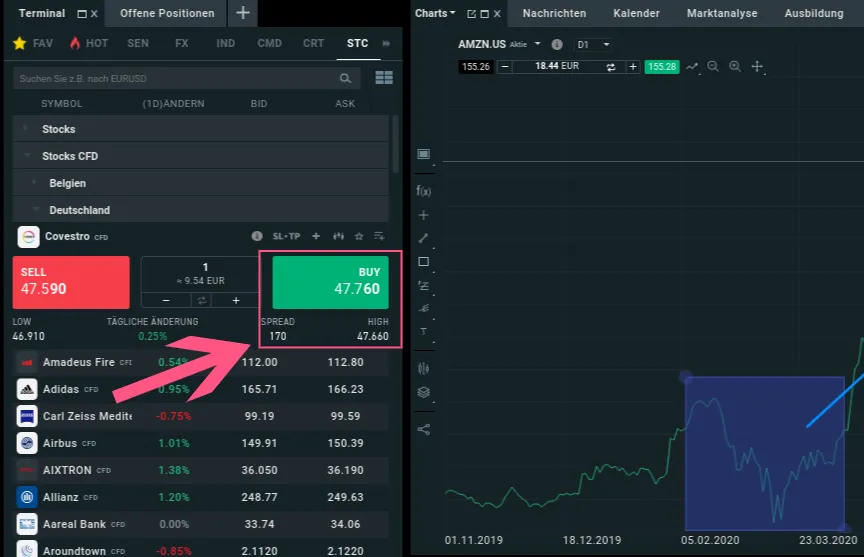Expand the Belgien country group
This screenshot has width=864, height=557.
pyautogui.click(x=201, y=183)
